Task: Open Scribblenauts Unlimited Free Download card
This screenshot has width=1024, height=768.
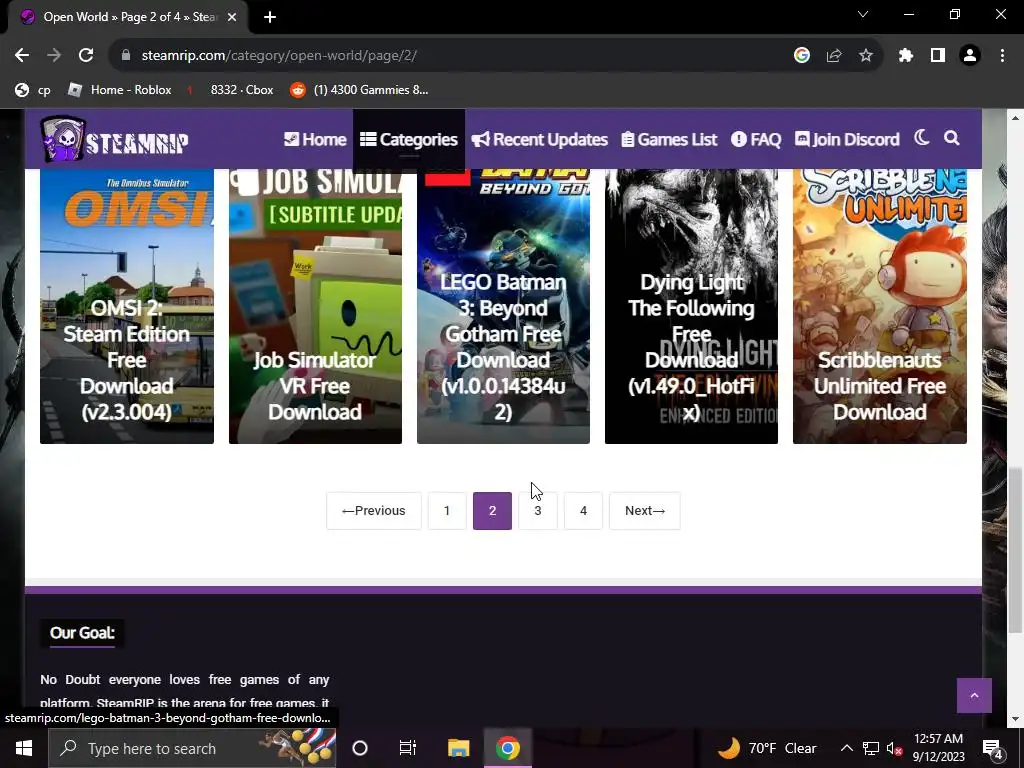Action: coord(880,306)
